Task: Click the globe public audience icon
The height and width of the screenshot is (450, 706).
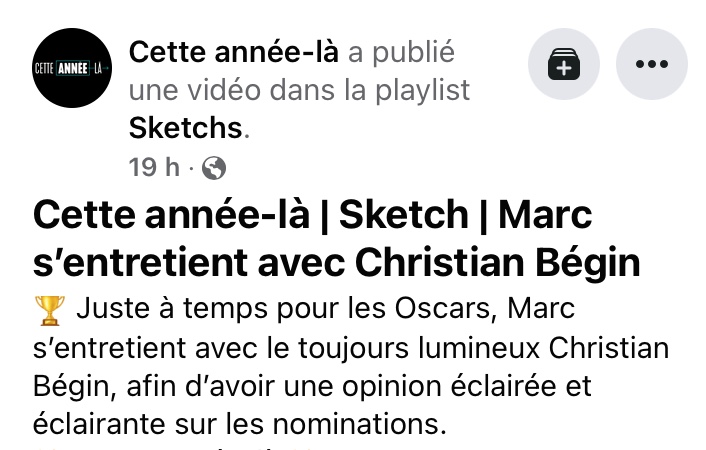Action: point(214,168)
